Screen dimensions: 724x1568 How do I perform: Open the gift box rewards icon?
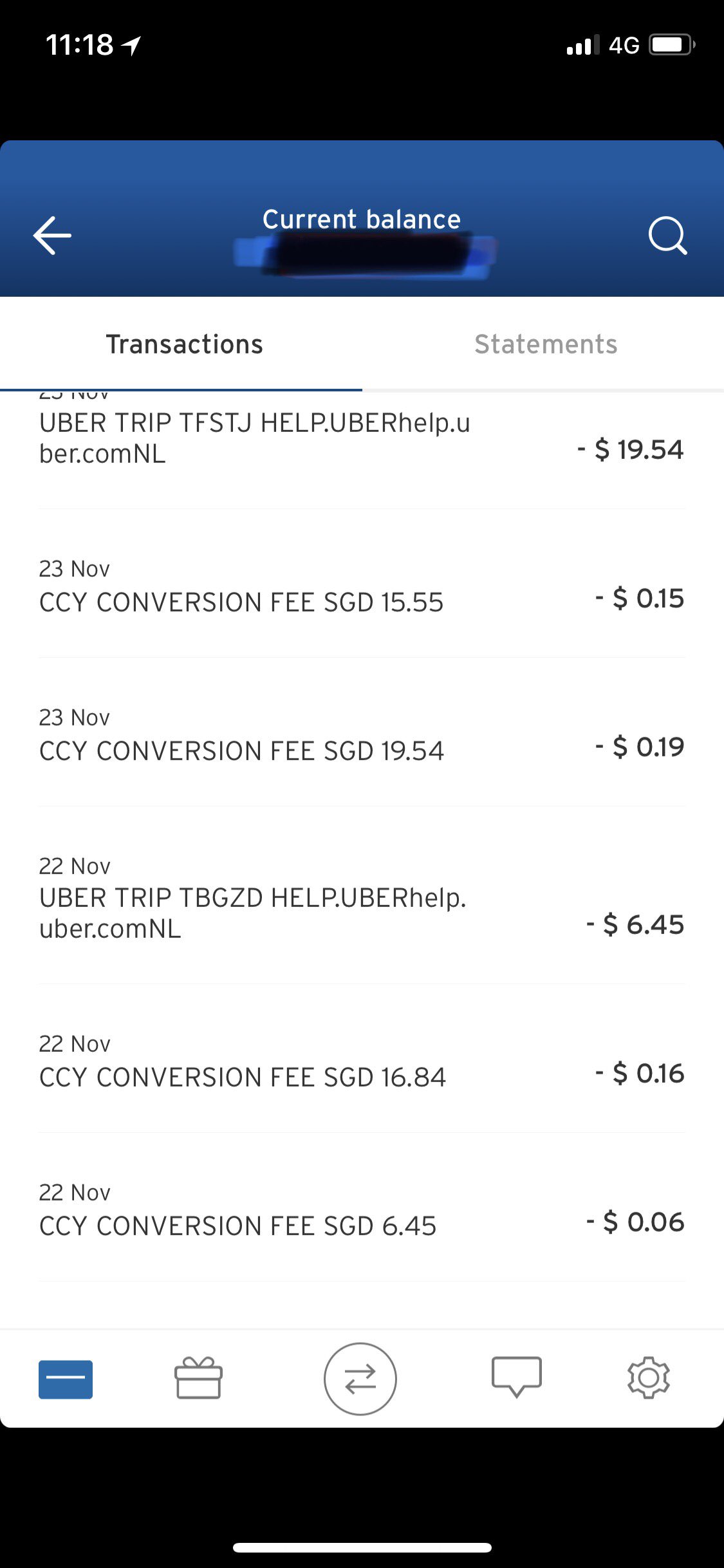tap(198, 1378)
